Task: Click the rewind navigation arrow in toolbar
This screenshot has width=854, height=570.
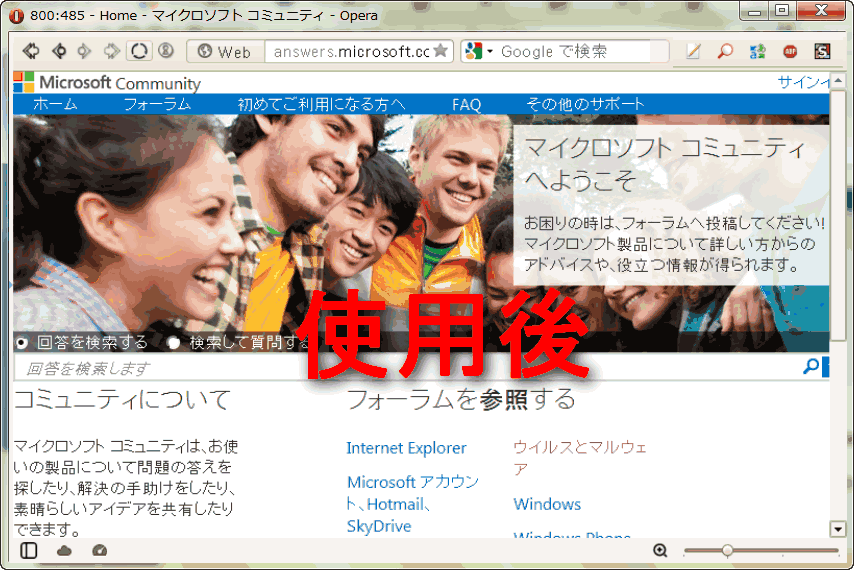Action: [x=31, y=51]
